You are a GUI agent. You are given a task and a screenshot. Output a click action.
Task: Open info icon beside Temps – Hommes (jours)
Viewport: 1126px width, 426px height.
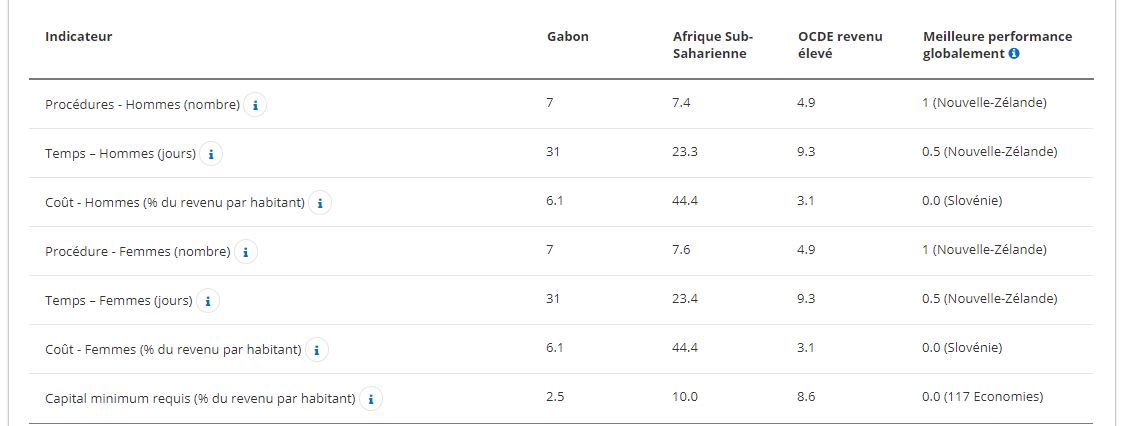click(211, 153)
